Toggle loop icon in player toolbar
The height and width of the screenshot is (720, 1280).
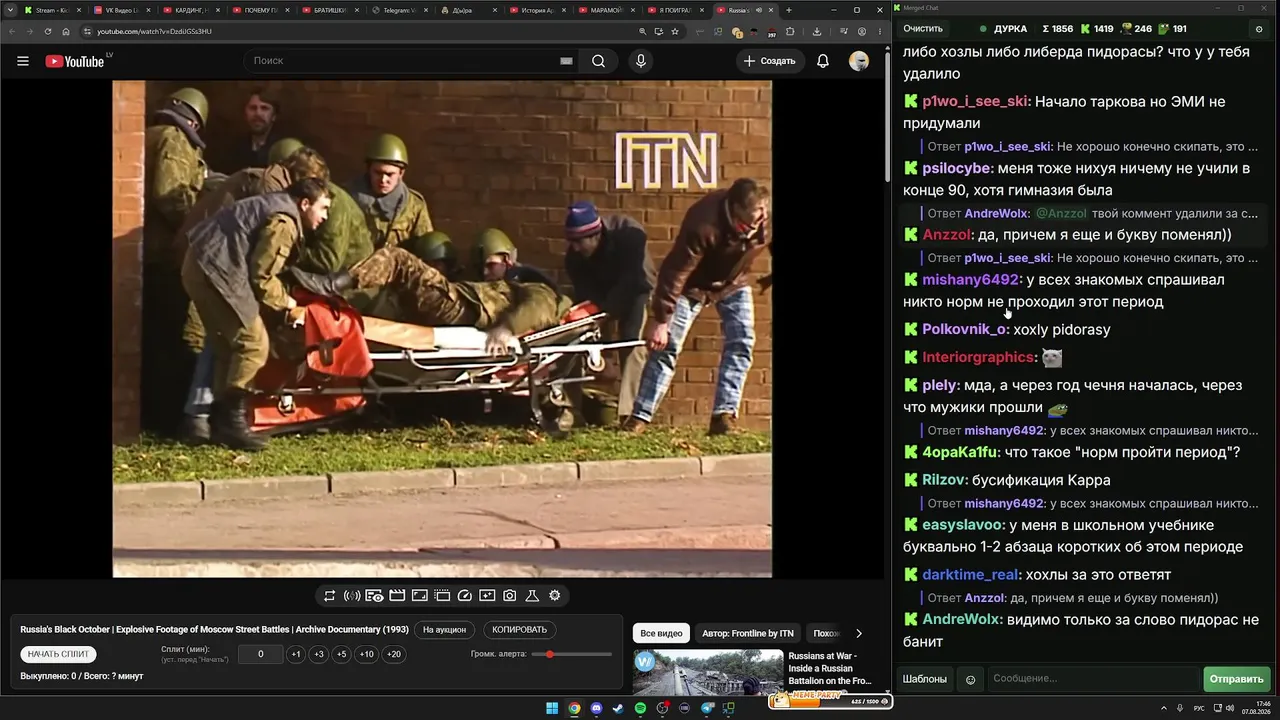click(329, 595)
